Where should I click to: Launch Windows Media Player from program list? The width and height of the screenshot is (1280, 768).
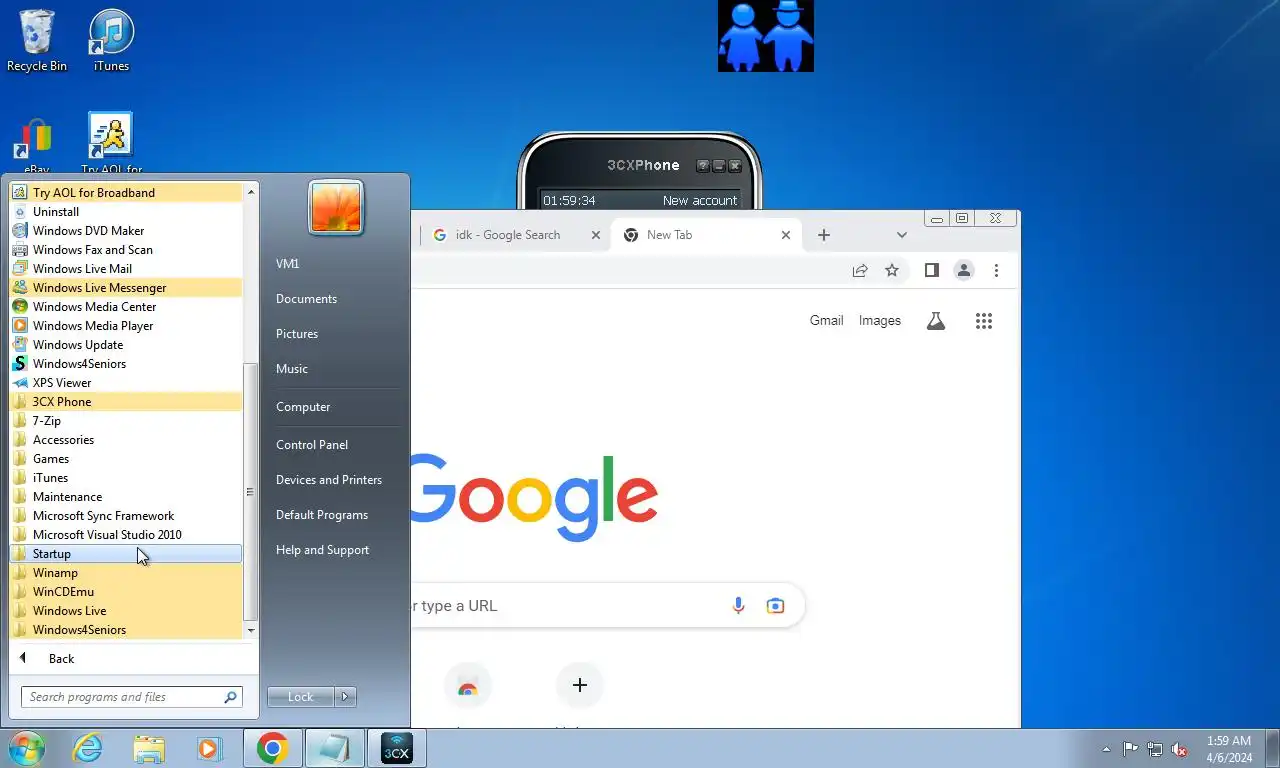126,325
